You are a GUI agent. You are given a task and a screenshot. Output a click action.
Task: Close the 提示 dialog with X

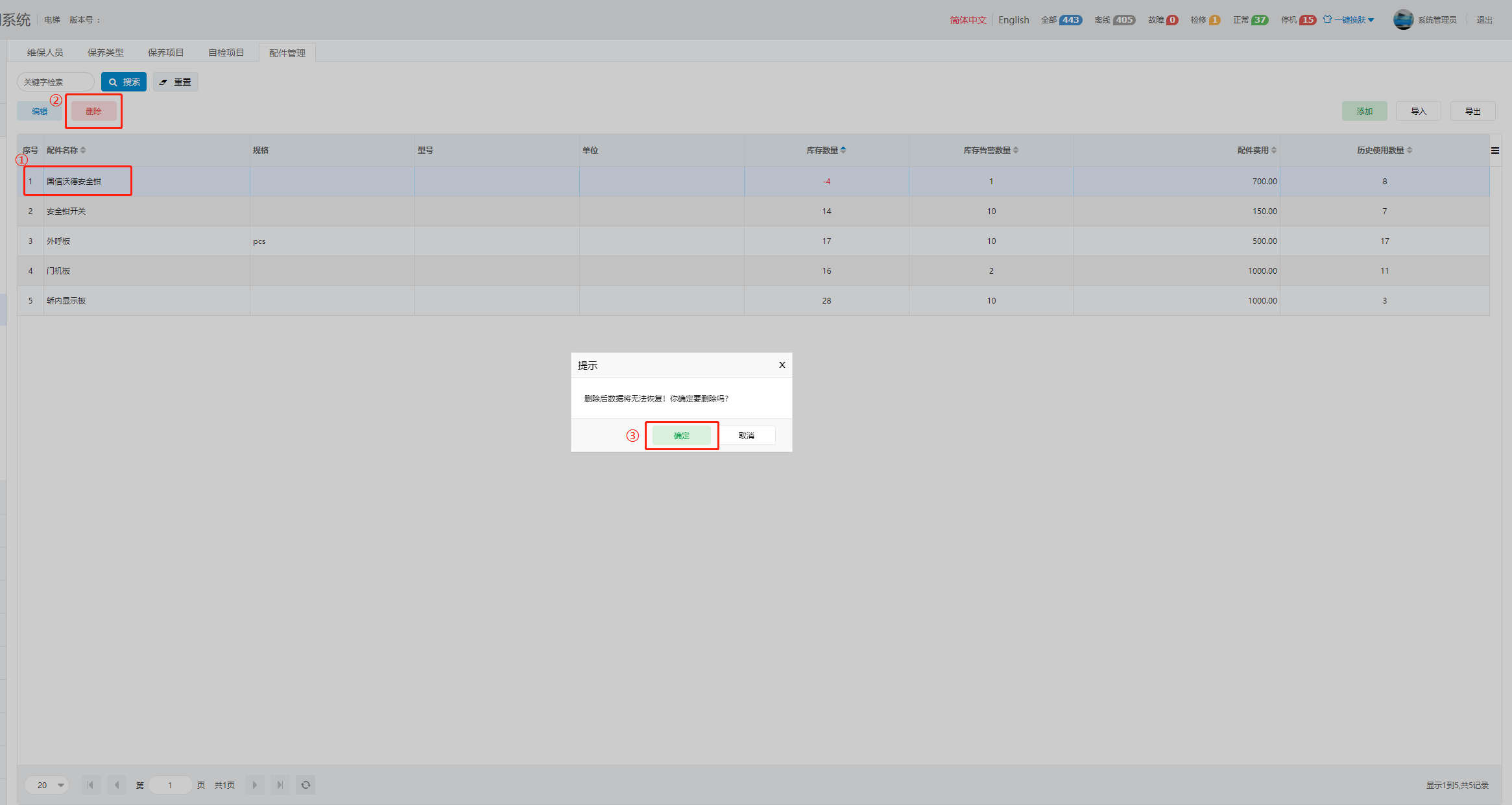782,365
